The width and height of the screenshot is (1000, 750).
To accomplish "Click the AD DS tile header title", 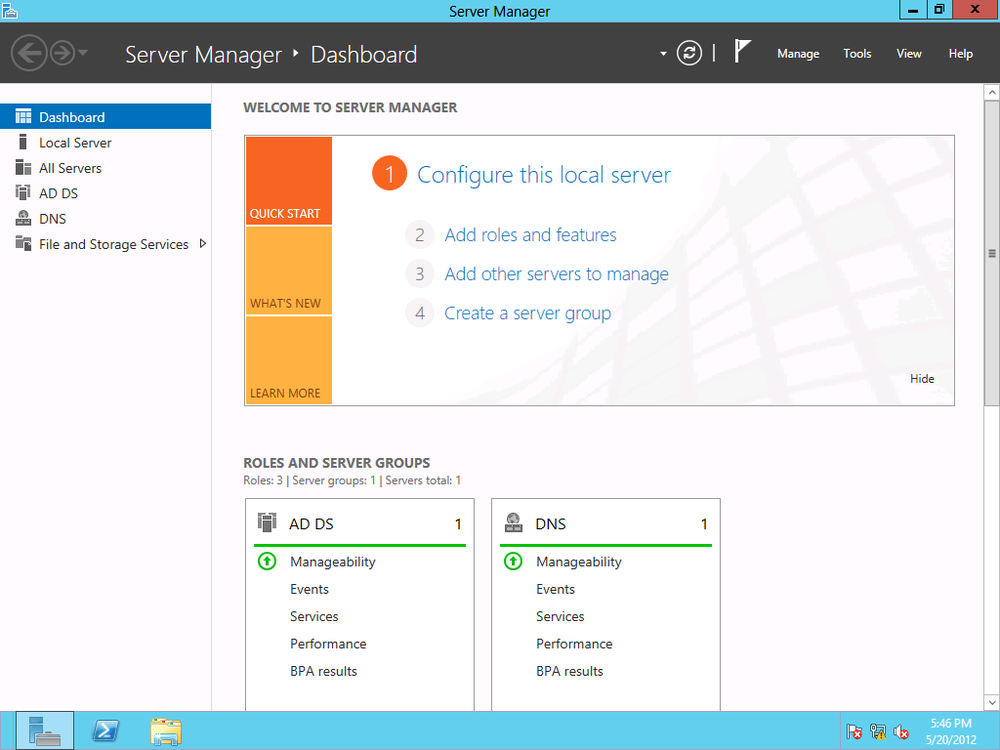I will tap(311, 524).
